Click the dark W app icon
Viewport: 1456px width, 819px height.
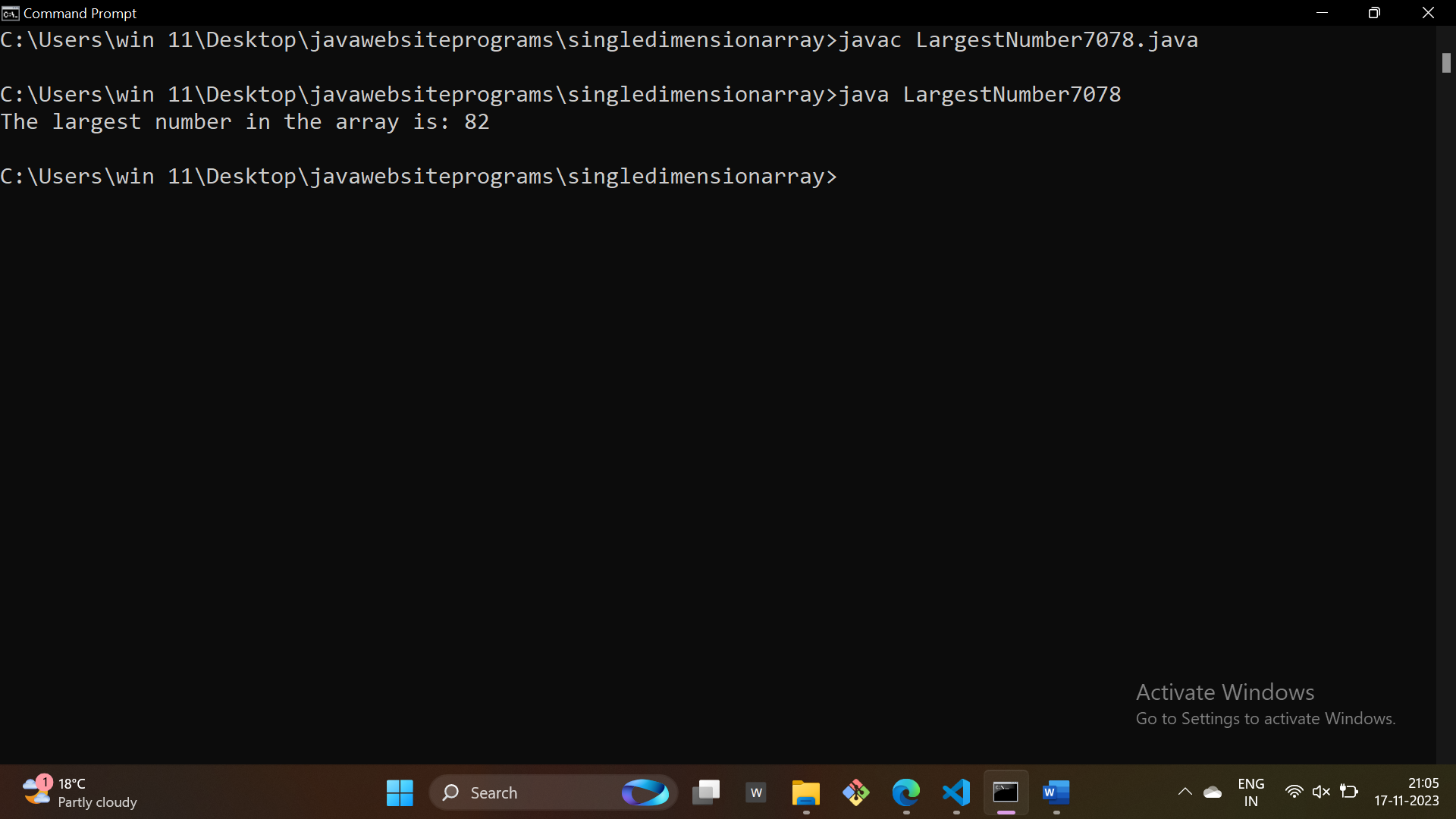click(x=756, y=792)
